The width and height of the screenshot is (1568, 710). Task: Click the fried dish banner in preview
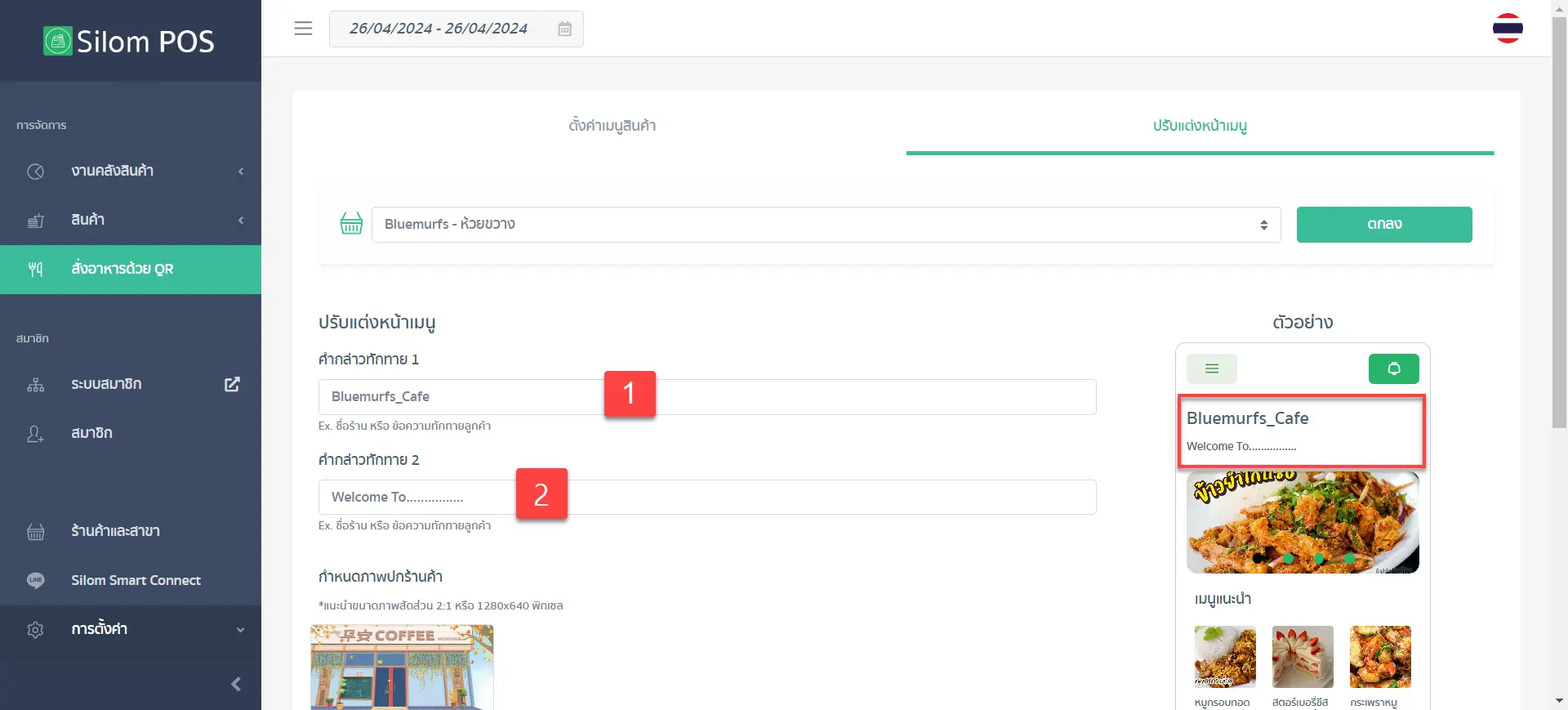[x=1303, y=522]
